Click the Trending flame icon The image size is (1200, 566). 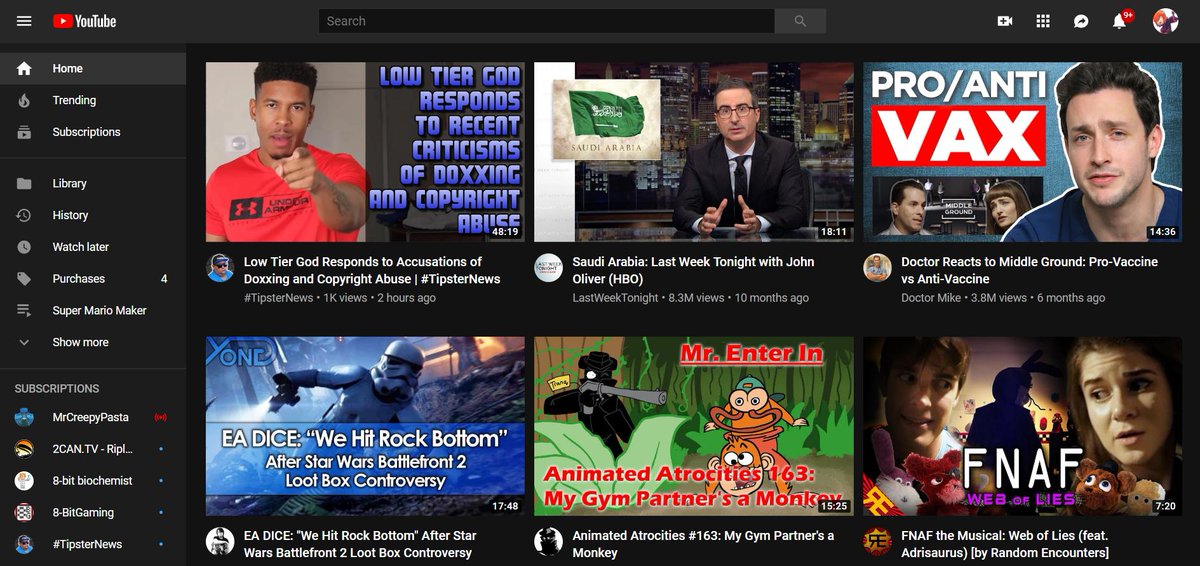24,100
